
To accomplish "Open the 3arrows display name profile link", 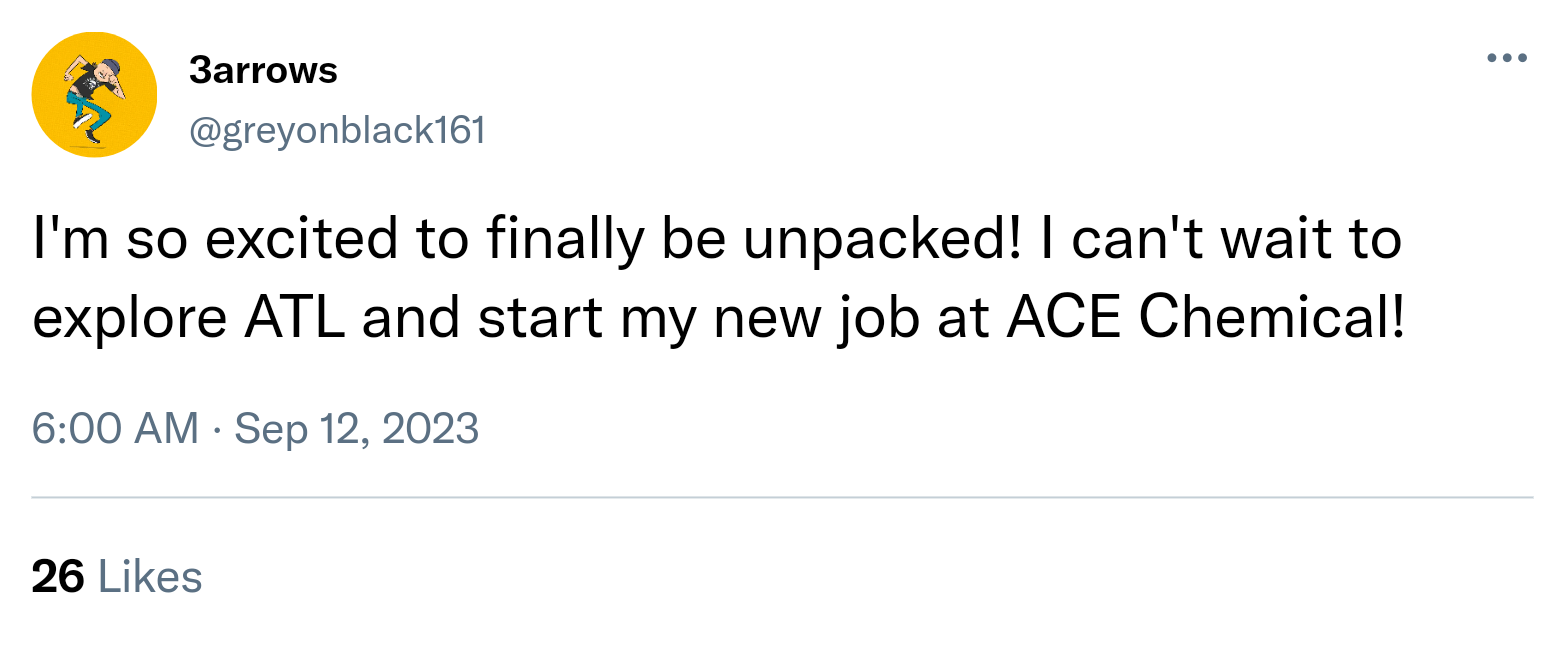I will tap(262, 71).
